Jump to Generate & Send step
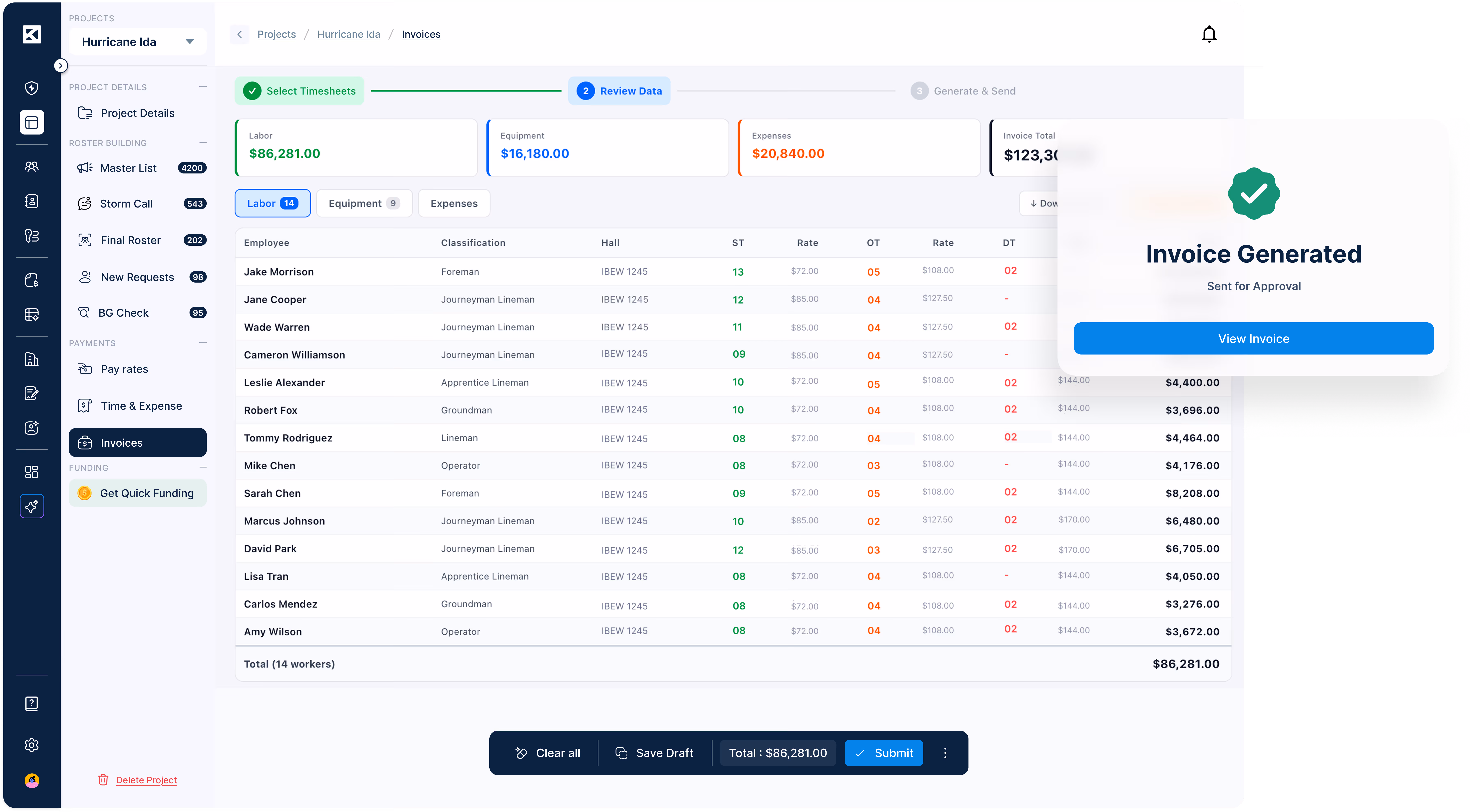1472x812 pixels. click(x=963, y=91)
